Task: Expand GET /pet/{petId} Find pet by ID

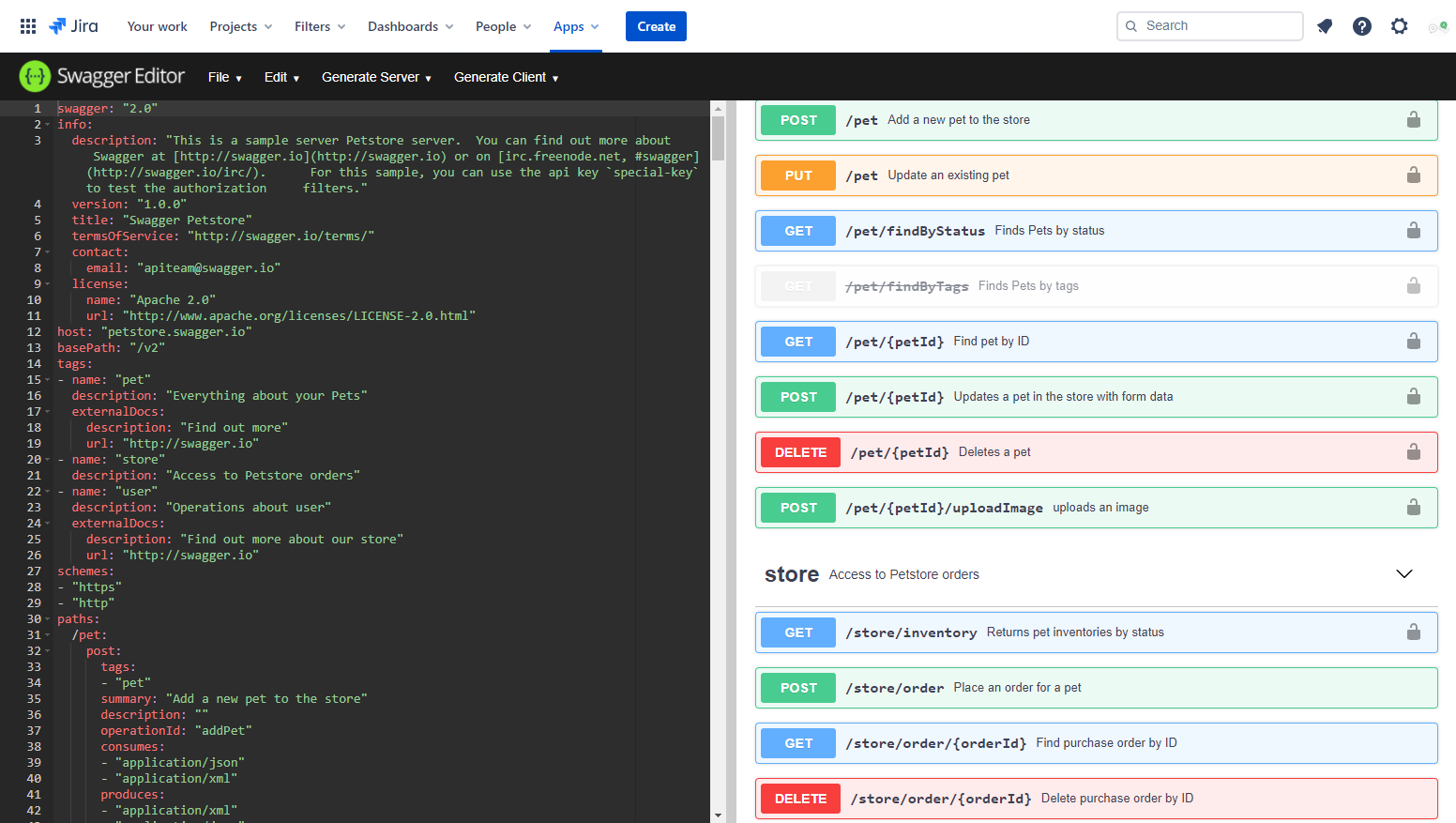Action: [x=1096, y=342]
